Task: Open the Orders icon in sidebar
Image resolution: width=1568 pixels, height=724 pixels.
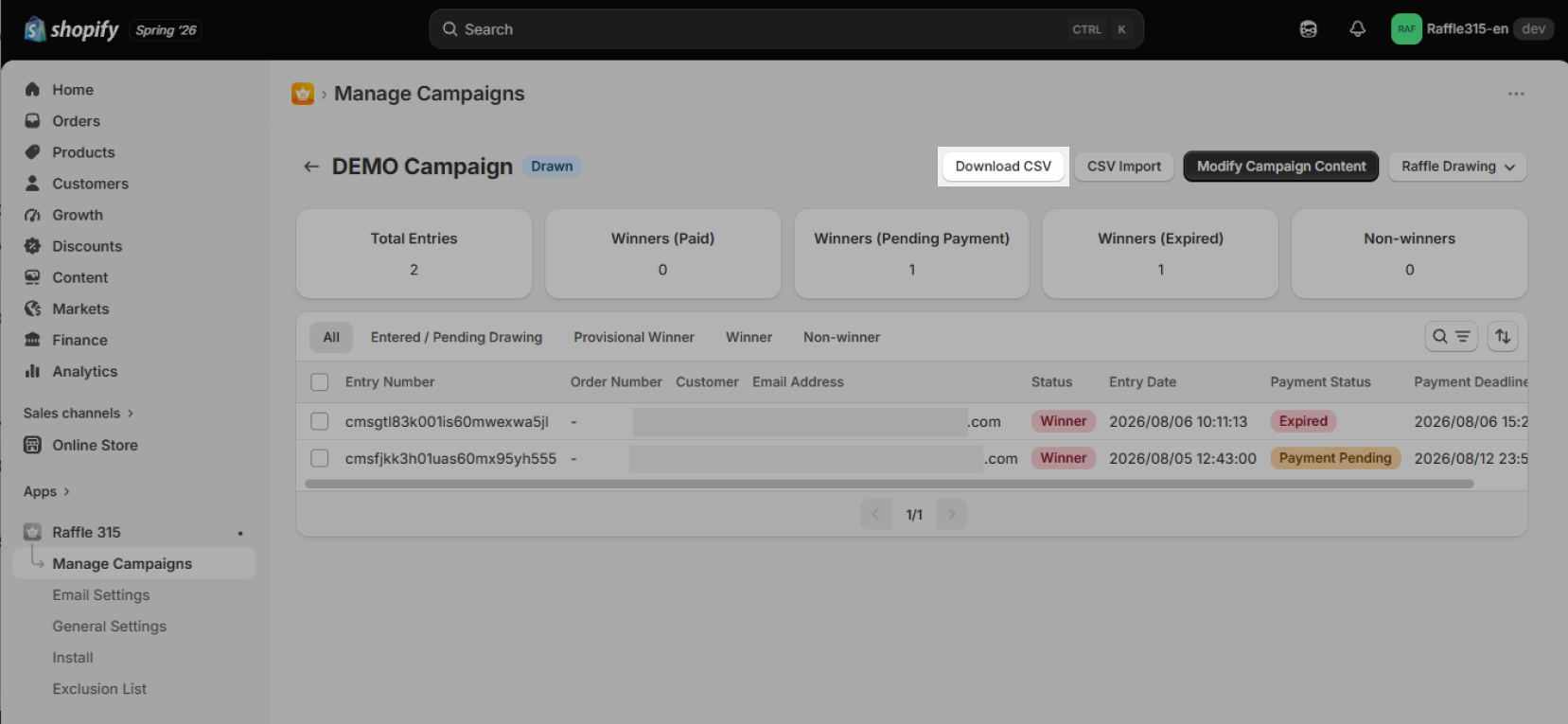Action: tap(33, 121)
